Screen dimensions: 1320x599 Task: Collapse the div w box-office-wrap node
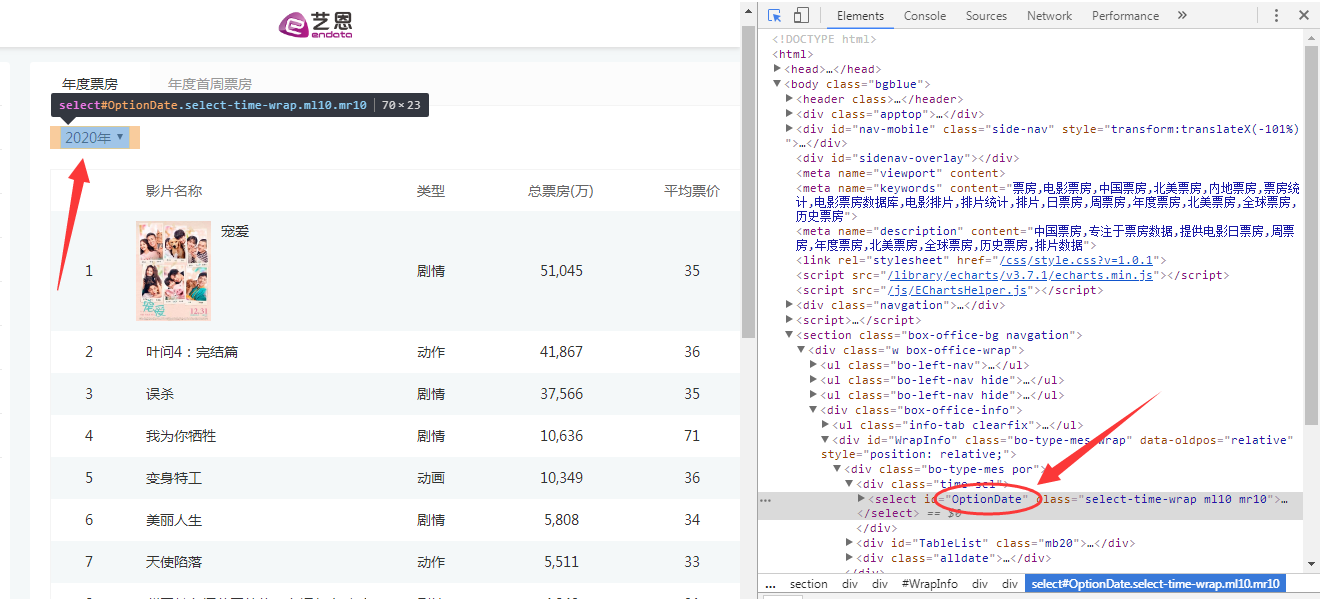[x=802, y=350]
